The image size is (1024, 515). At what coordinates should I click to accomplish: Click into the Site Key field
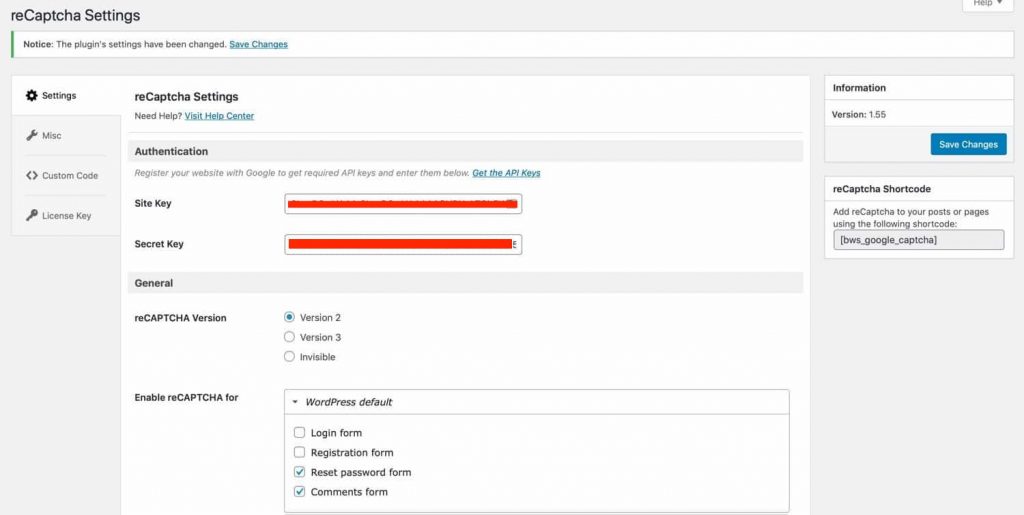(403, 204)
